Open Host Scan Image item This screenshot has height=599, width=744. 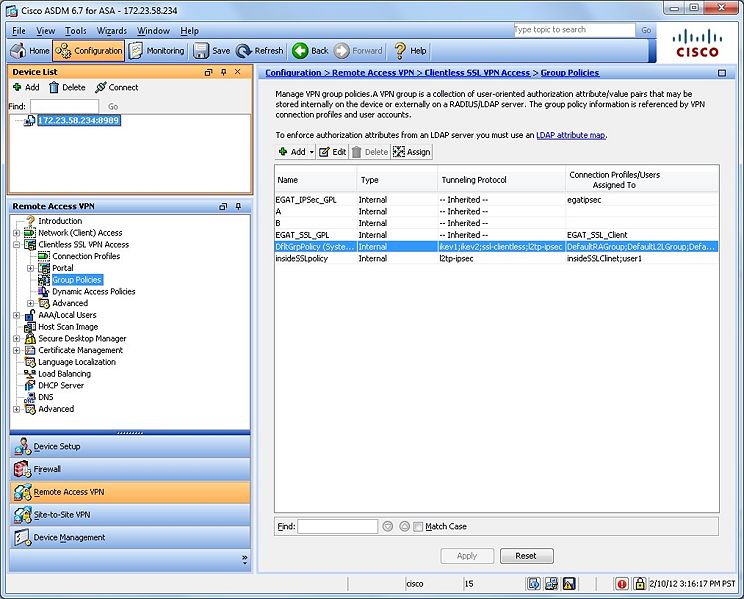[68, 327]
